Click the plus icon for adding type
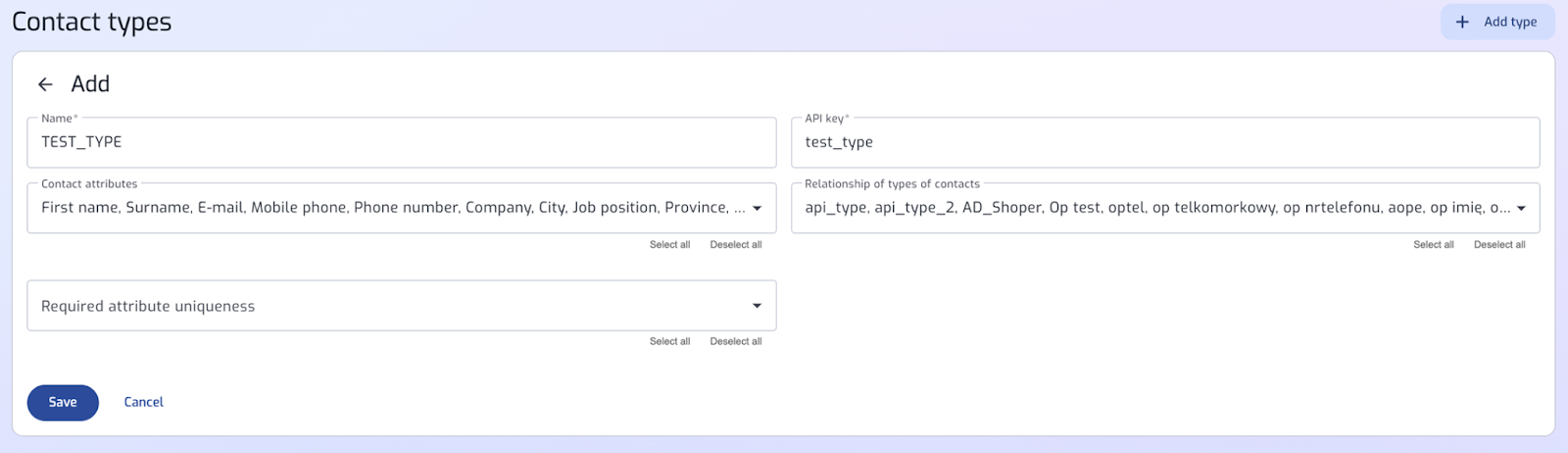Viewport: 1568px width, 453px height. click(x=1462, y=22)
